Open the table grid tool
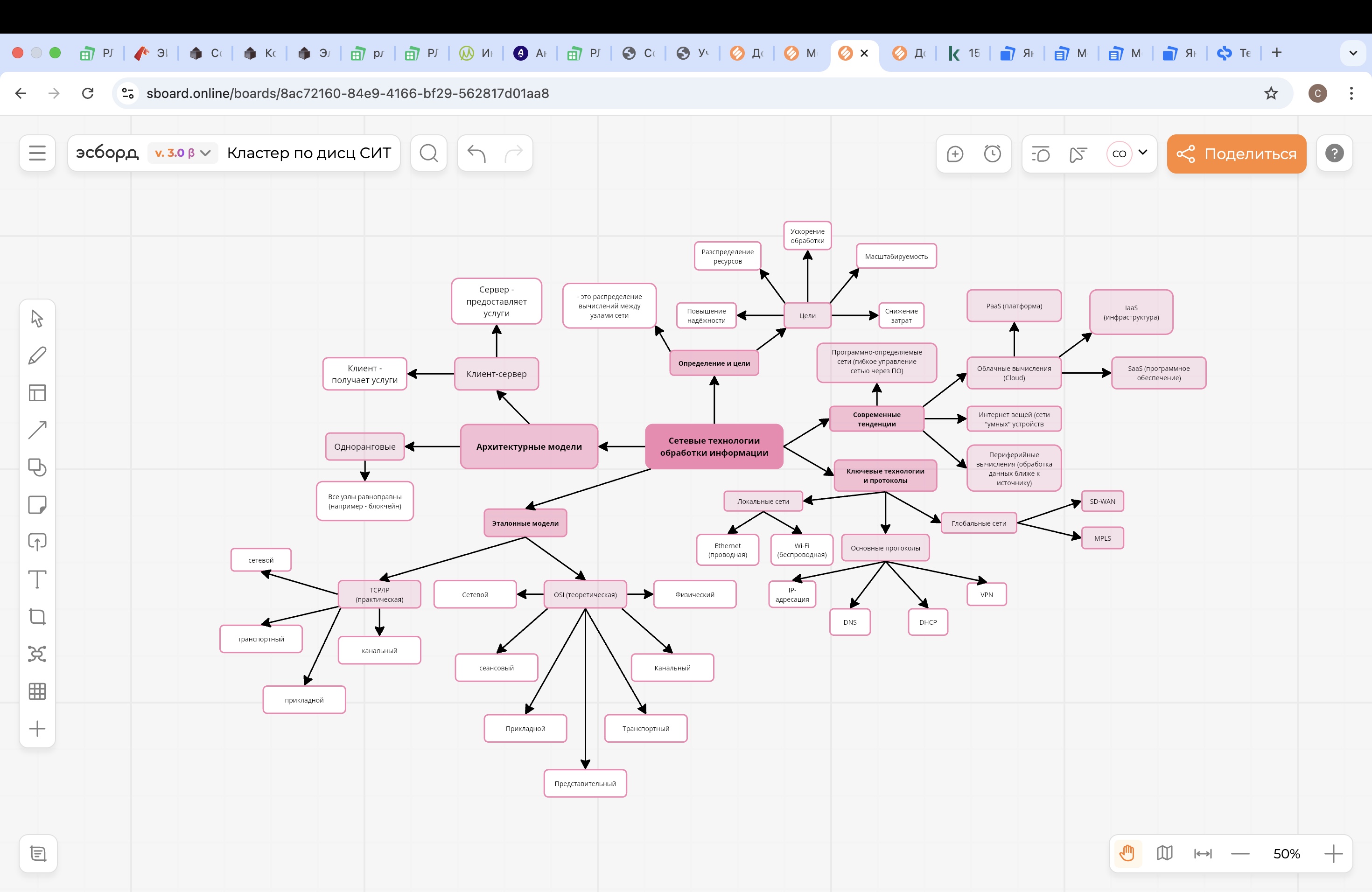Viewport: 1372px width, 892px height. (x=37, y=691)
